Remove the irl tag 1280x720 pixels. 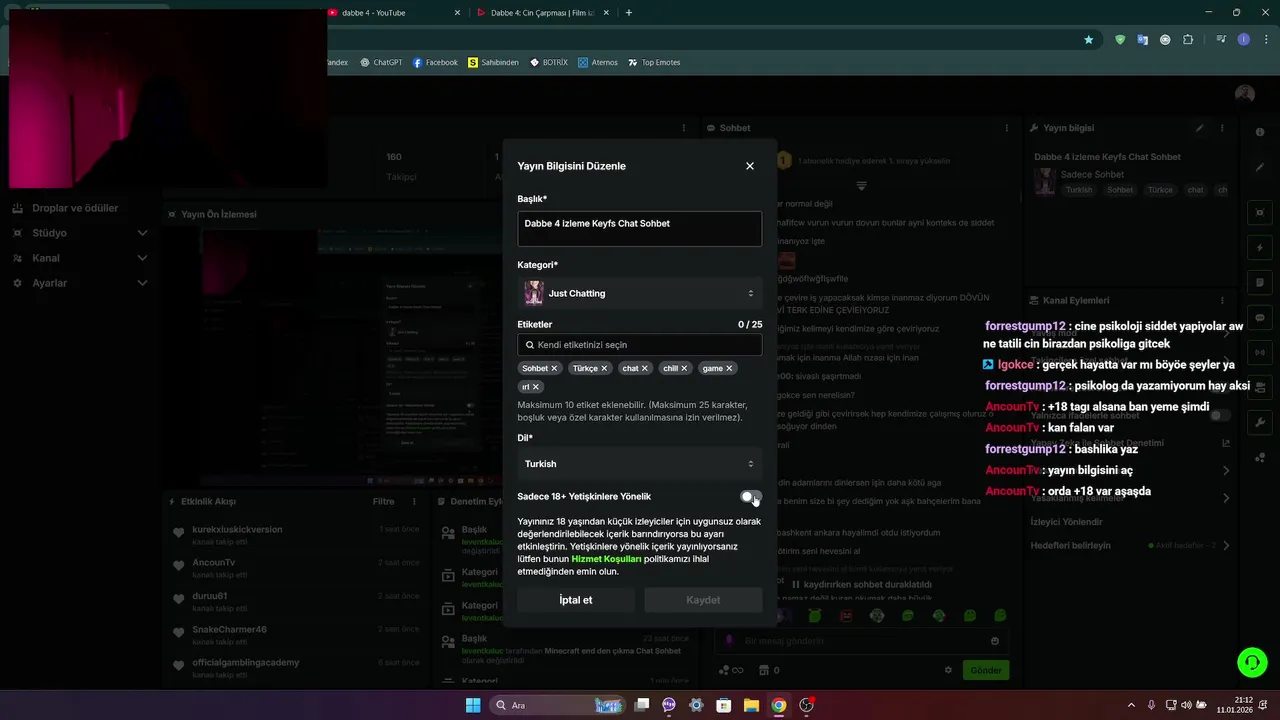click(535, 387)
